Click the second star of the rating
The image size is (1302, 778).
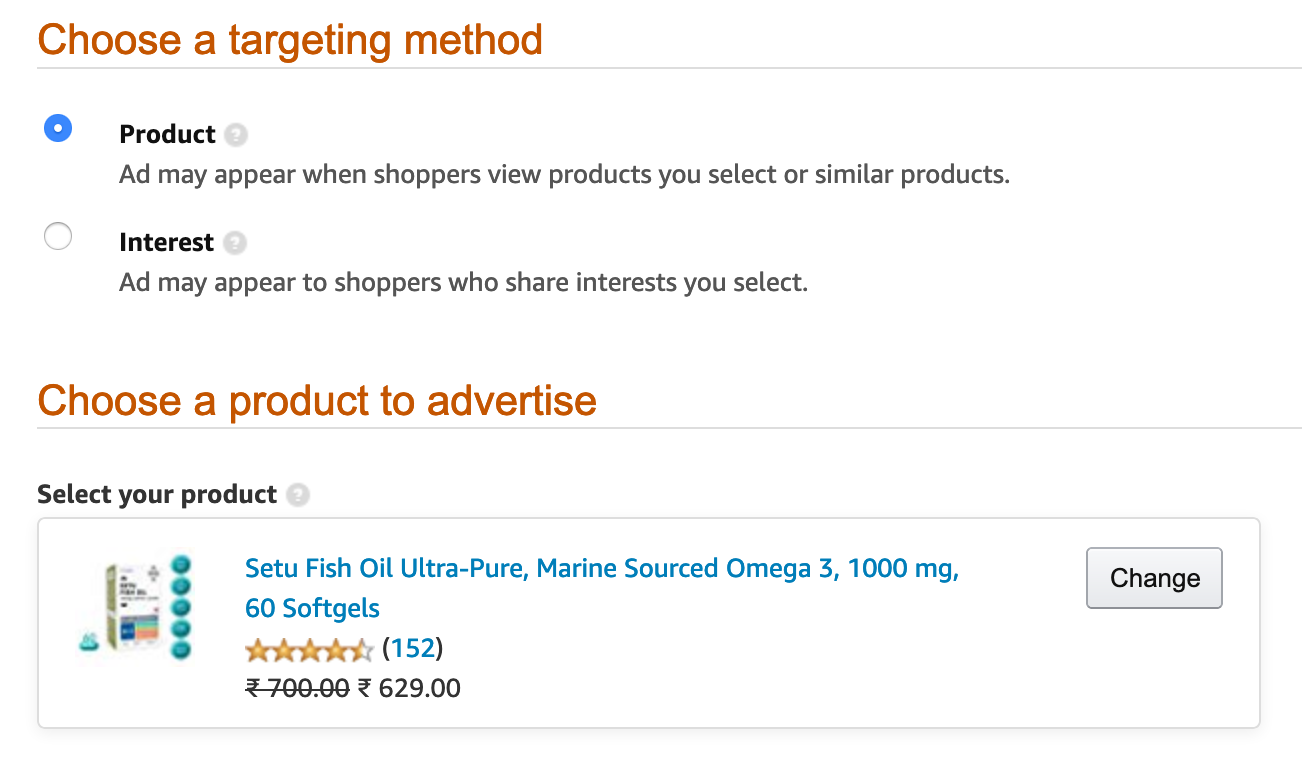coord(283,649)
